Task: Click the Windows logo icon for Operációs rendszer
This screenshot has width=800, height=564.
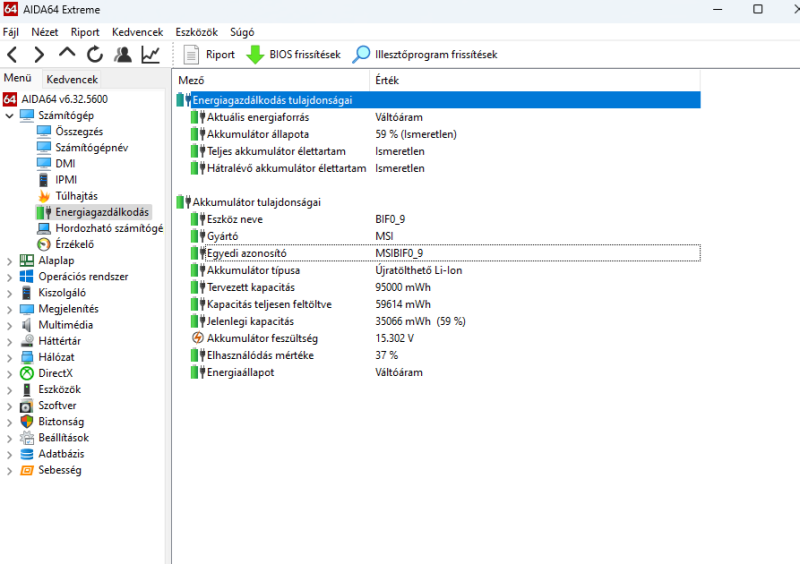Action: click(x=27, y=277)
